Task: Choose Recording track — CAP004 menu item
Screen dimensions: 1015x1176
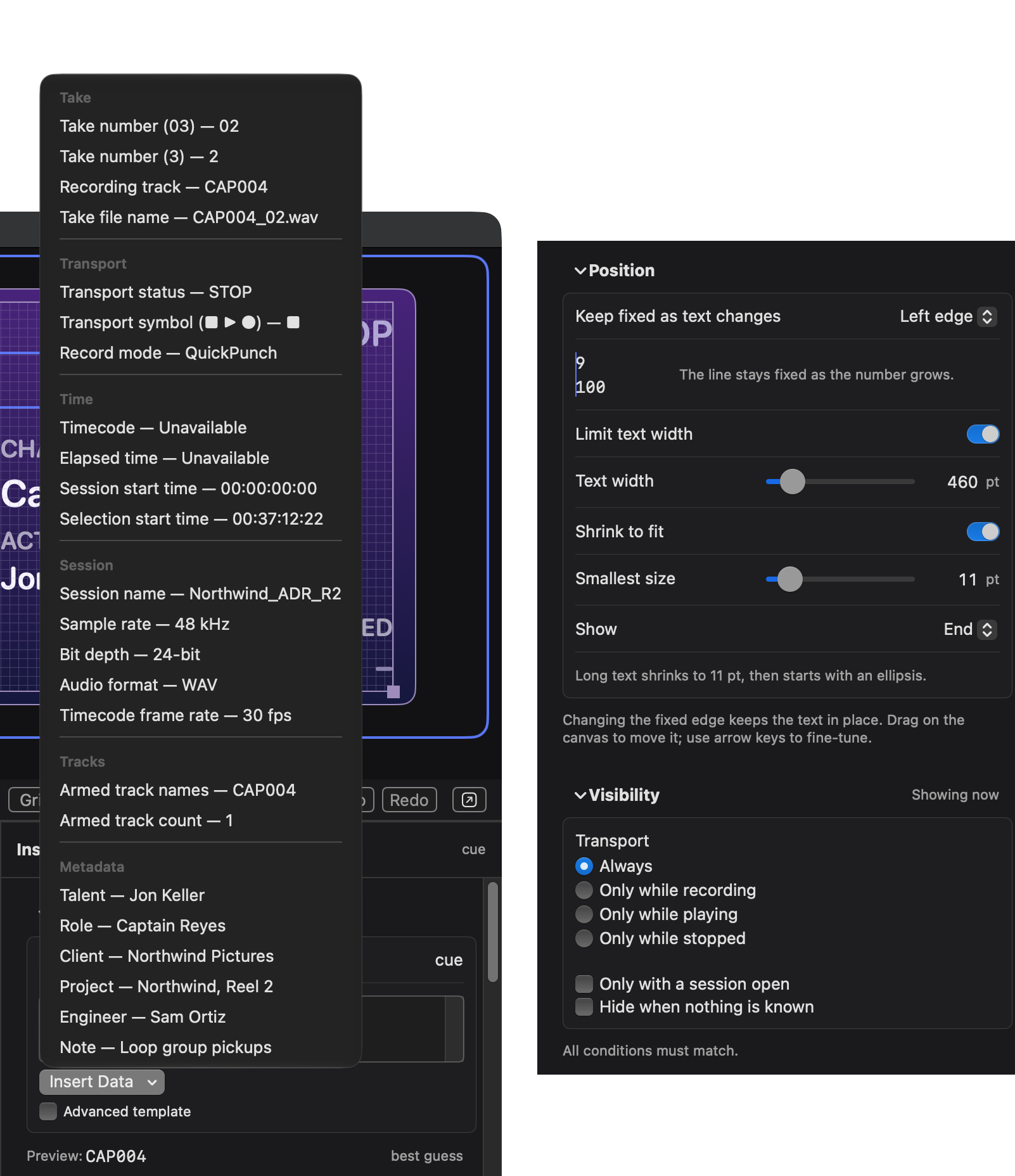Action: pos(201,187)
